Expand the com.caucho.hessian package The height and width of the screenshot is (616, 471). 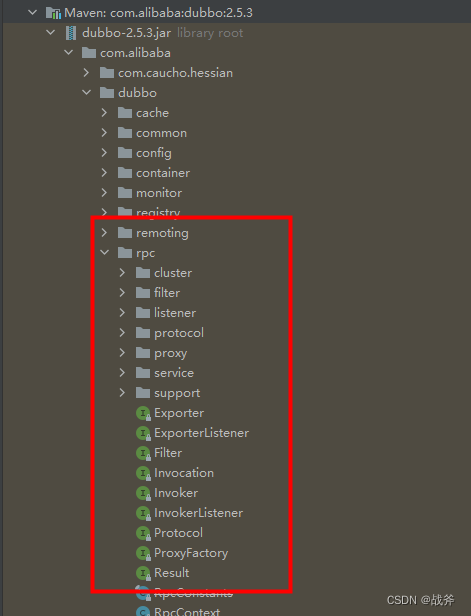click(x=86, y=73)
